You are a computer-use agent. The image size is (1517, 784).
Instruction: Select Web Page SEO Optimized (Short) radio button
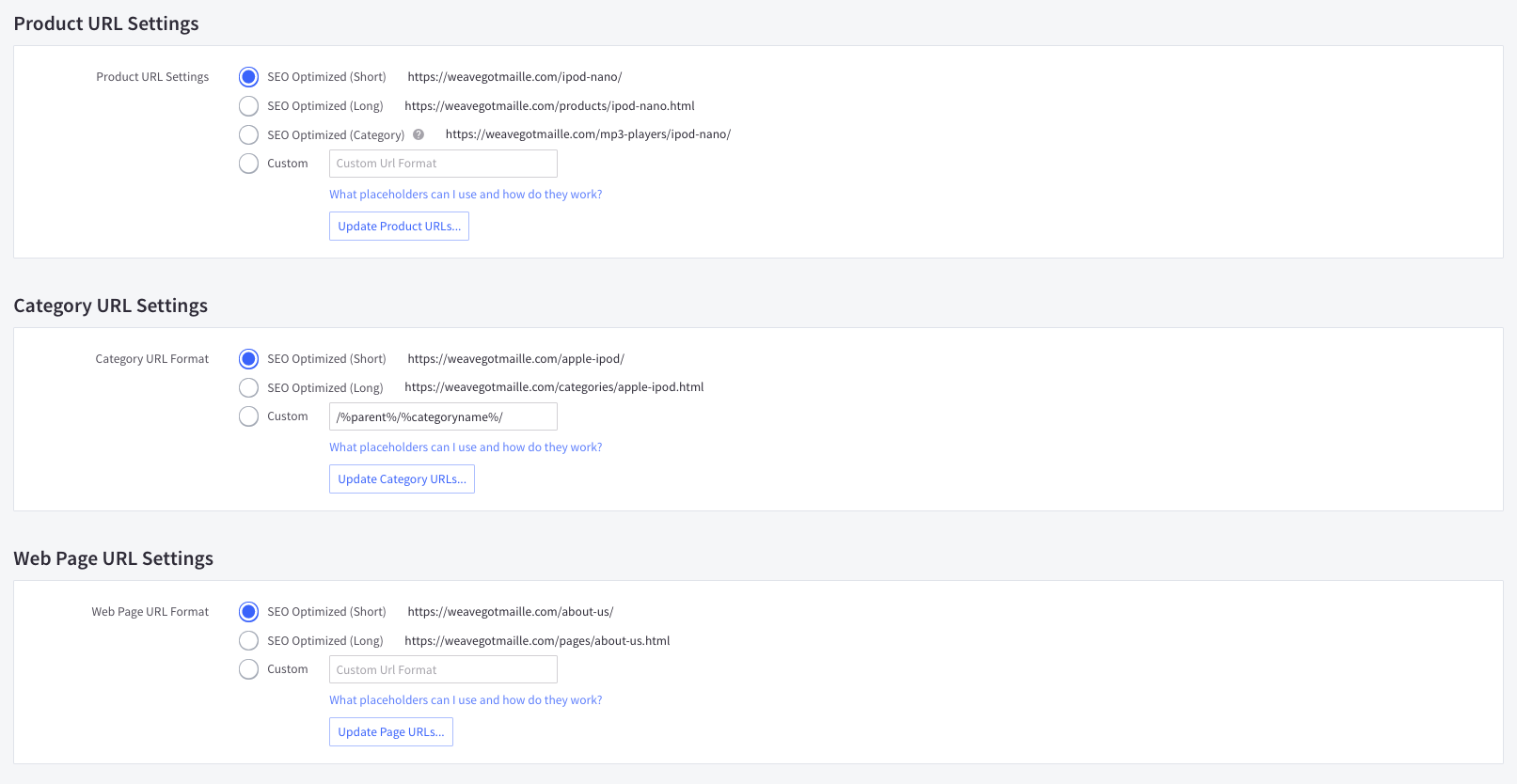248,612
